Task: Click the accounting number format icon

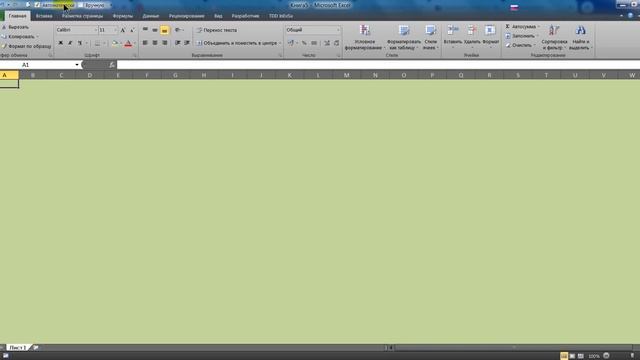Action: (291, 43)
